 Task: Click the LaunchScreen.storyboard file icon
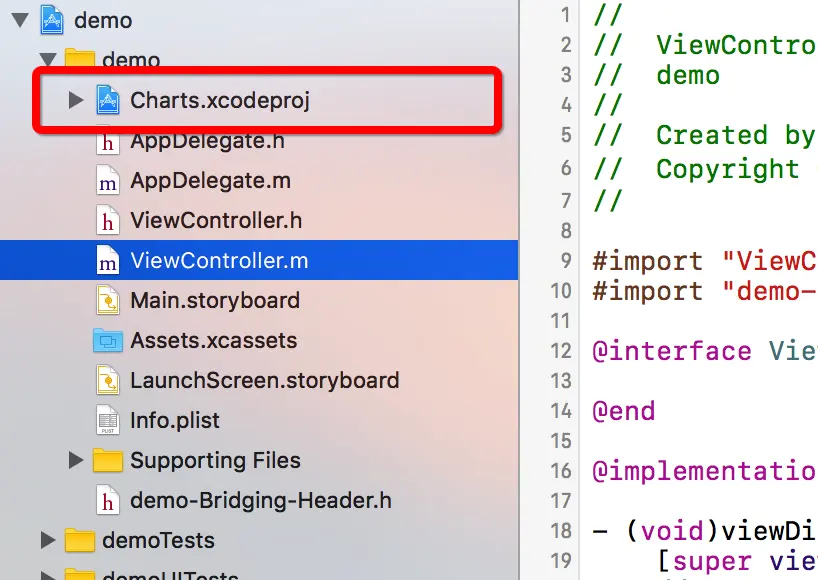click(x=108, y=380)
